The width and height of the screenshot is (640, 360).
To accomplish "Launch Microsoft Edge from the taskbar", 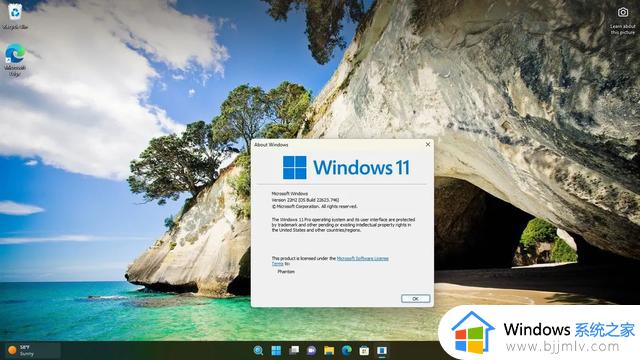I will click(347, 350).
